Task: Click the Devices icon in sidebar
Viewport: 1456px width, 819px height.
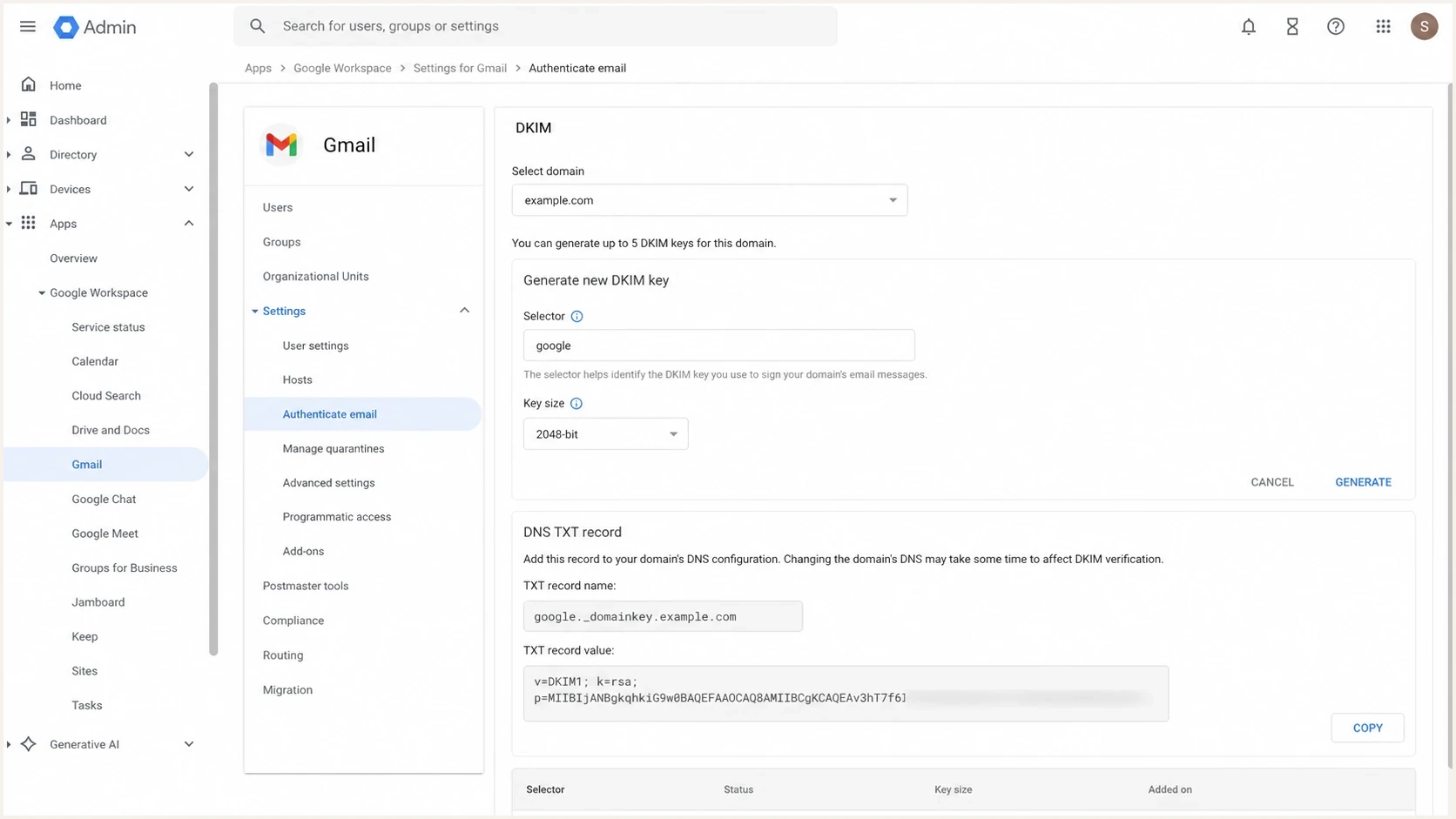Action: (29, 188)
